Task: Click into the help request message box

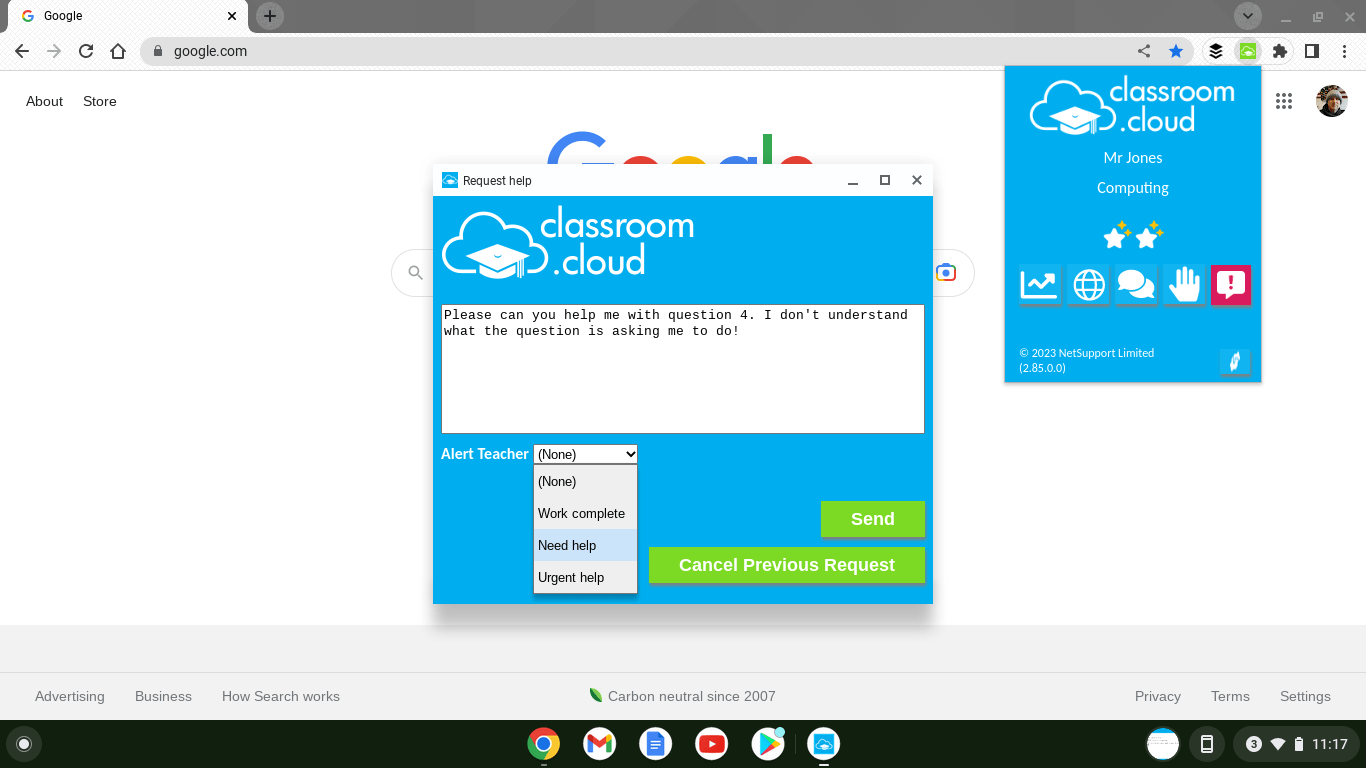Action: [683, 369]
